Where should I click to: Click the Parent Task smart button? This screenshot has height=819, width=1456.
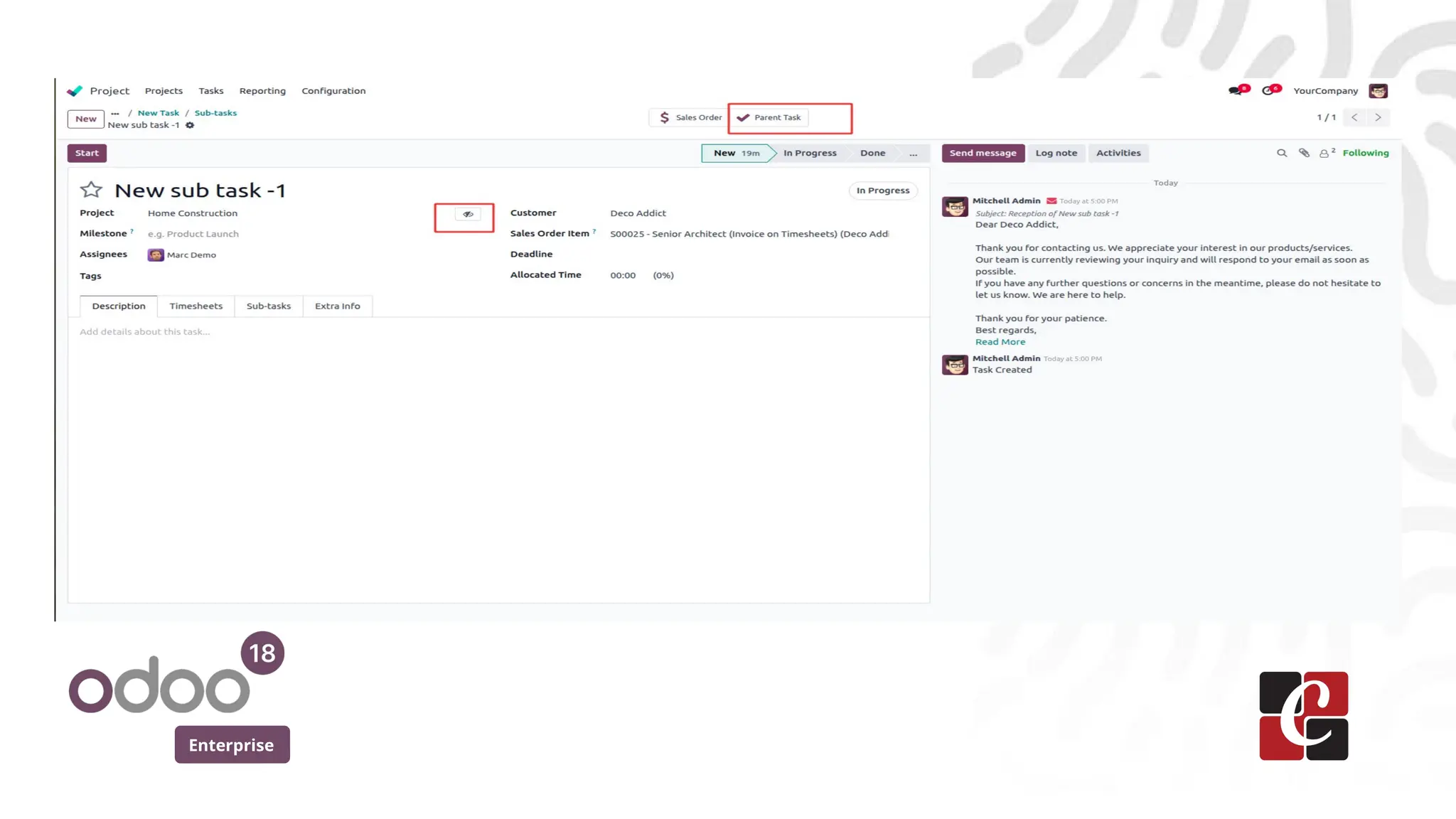click(770, 118)
